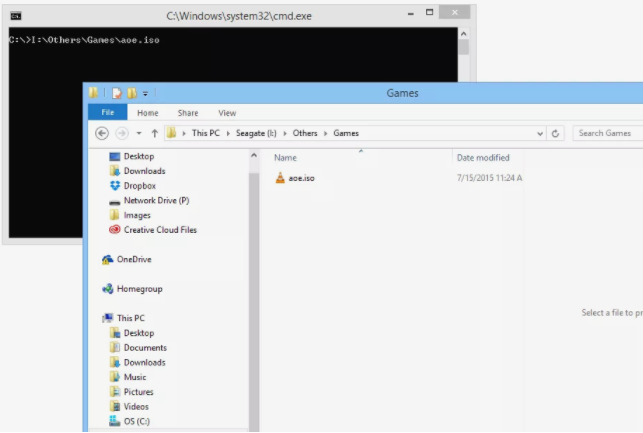Screen dimensions: 643x433
Task: Click Others in the breadcrumb path
Action: [x=307, y=133]
